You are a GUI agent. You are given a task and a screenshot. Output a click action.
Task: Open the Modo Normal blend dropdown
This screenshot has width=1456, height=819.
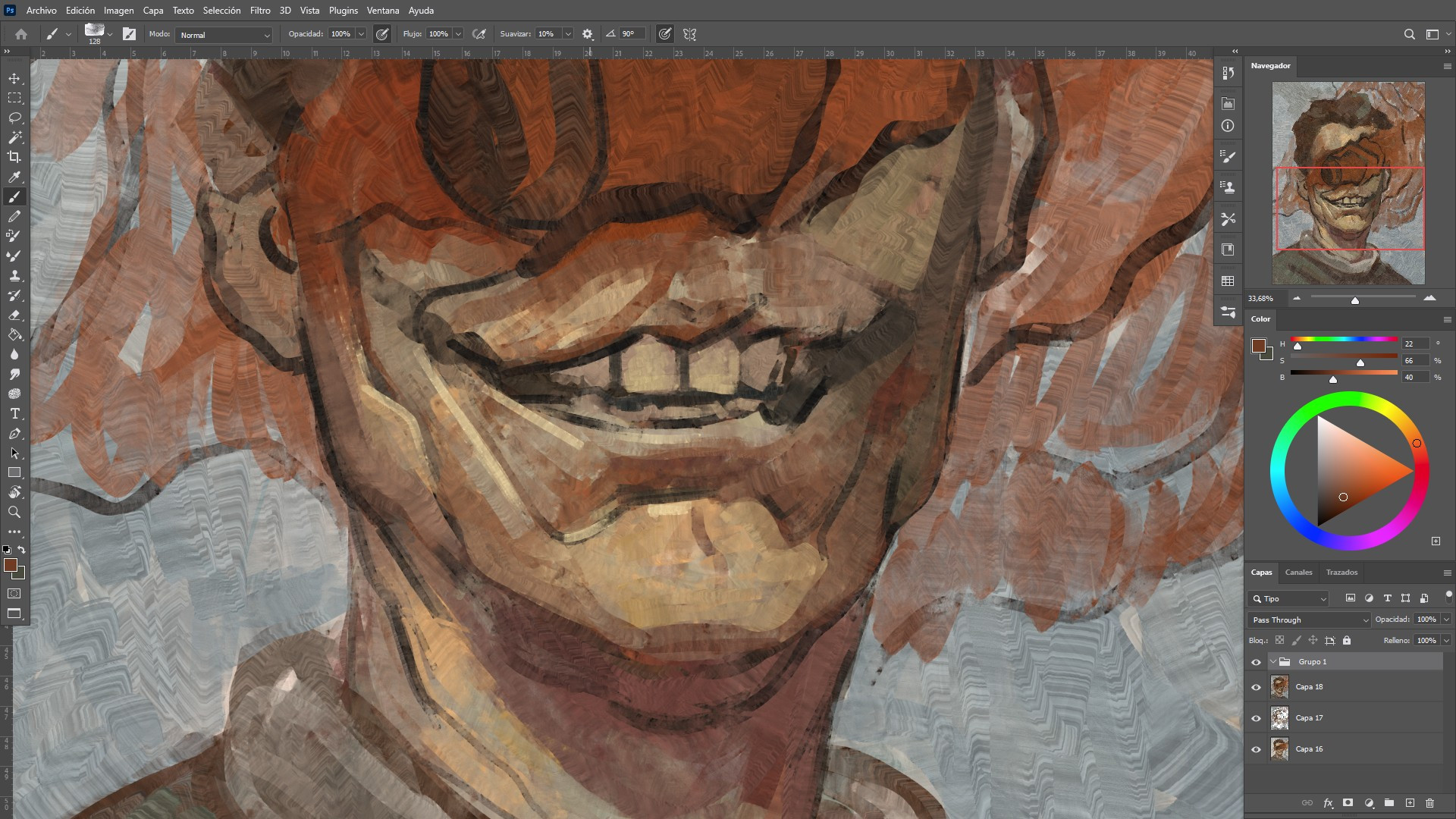[x=224, y=35]
